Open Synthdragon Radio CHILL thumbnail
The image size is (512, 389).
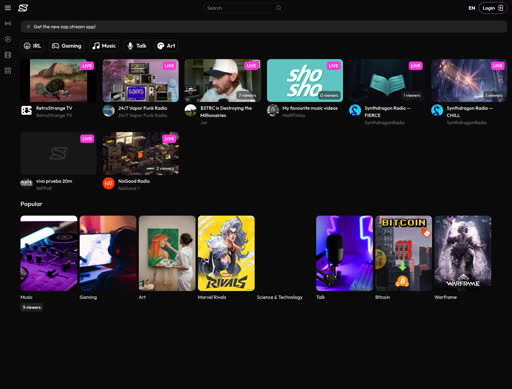click(469, 80)
